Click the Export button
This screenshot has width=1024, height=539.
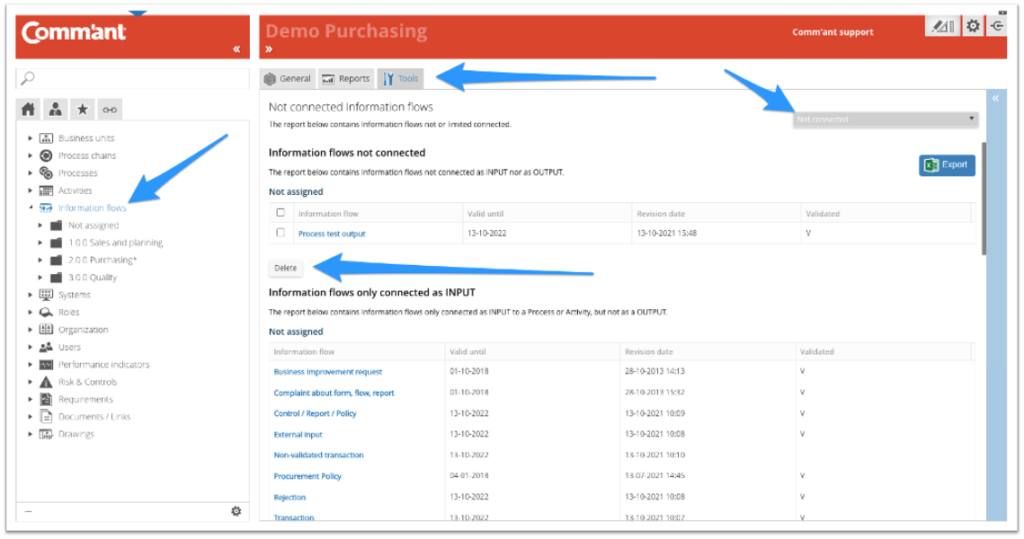coord(946,165)
